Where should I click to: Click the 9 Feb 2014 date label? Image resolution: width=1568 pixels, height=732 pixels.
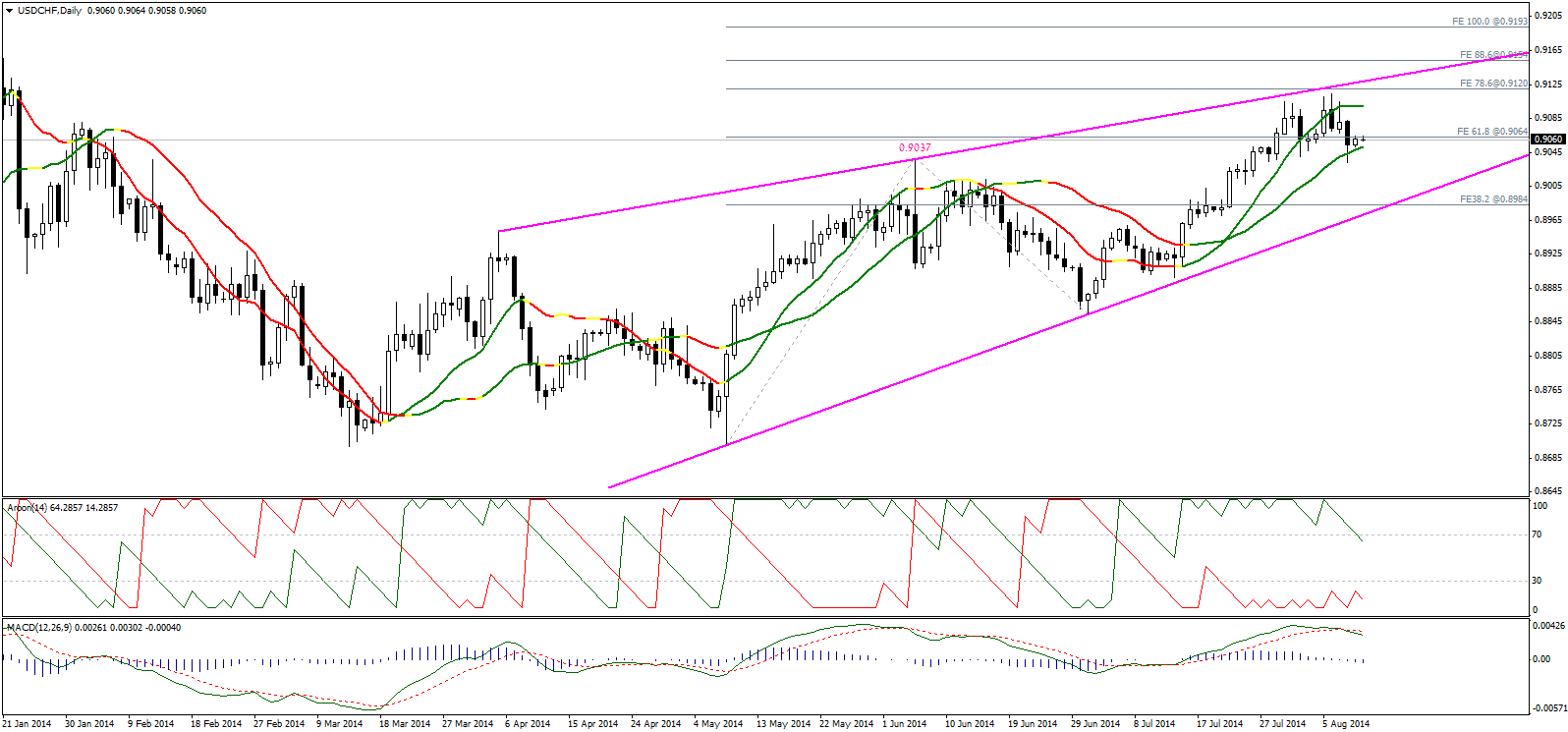[x=151, y=724]
